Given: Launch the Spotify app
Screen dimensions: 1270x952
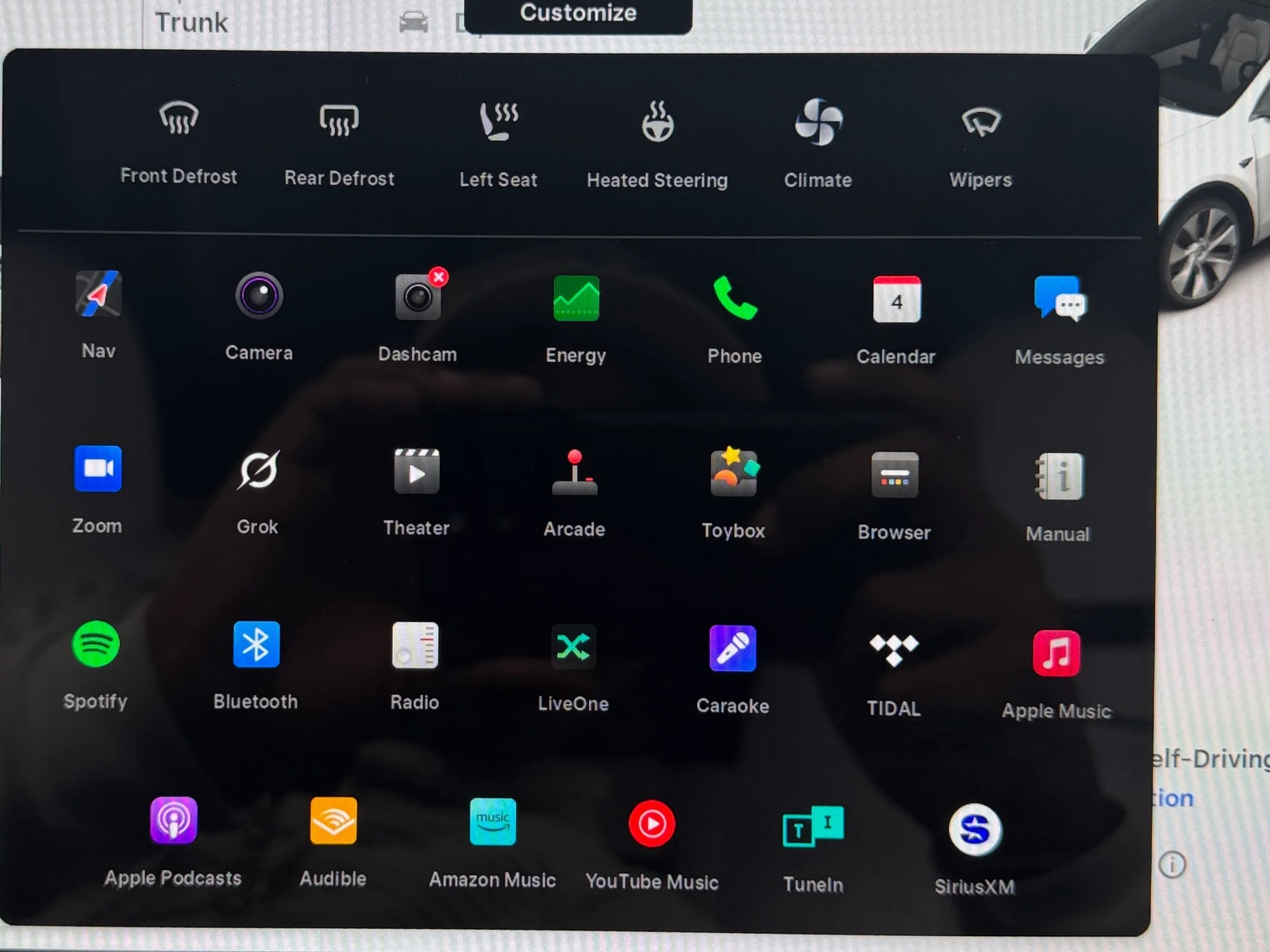Looking at the screenshot, I should click(96, 644).
